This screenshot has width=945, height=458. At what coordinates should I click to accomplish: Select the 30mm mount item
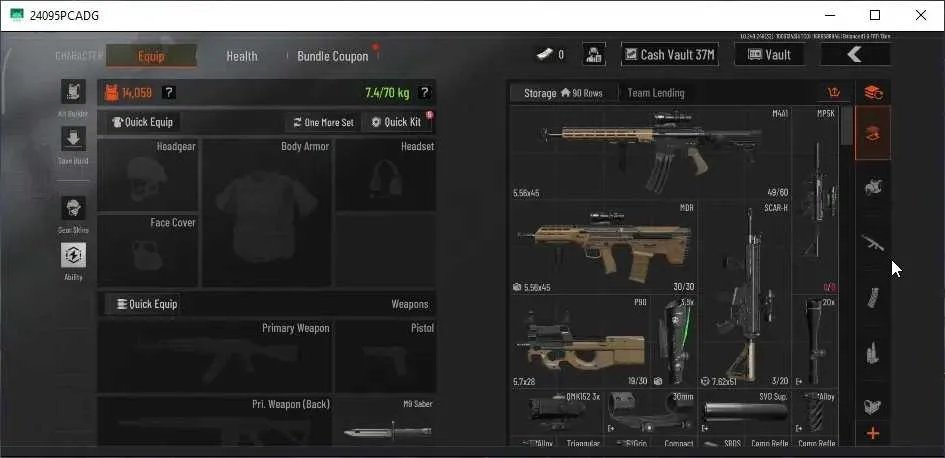tap(651, 412)
